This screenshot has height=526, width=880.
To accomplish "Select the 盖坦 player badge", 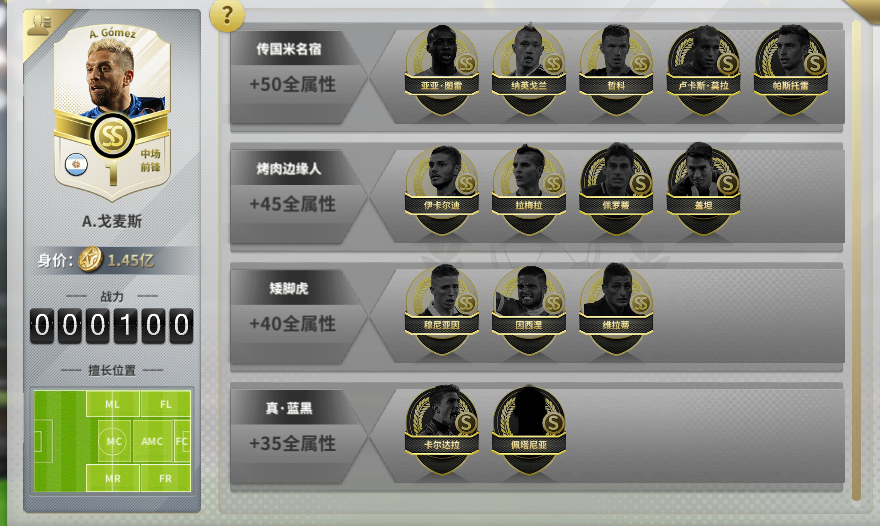I will 703,190.
